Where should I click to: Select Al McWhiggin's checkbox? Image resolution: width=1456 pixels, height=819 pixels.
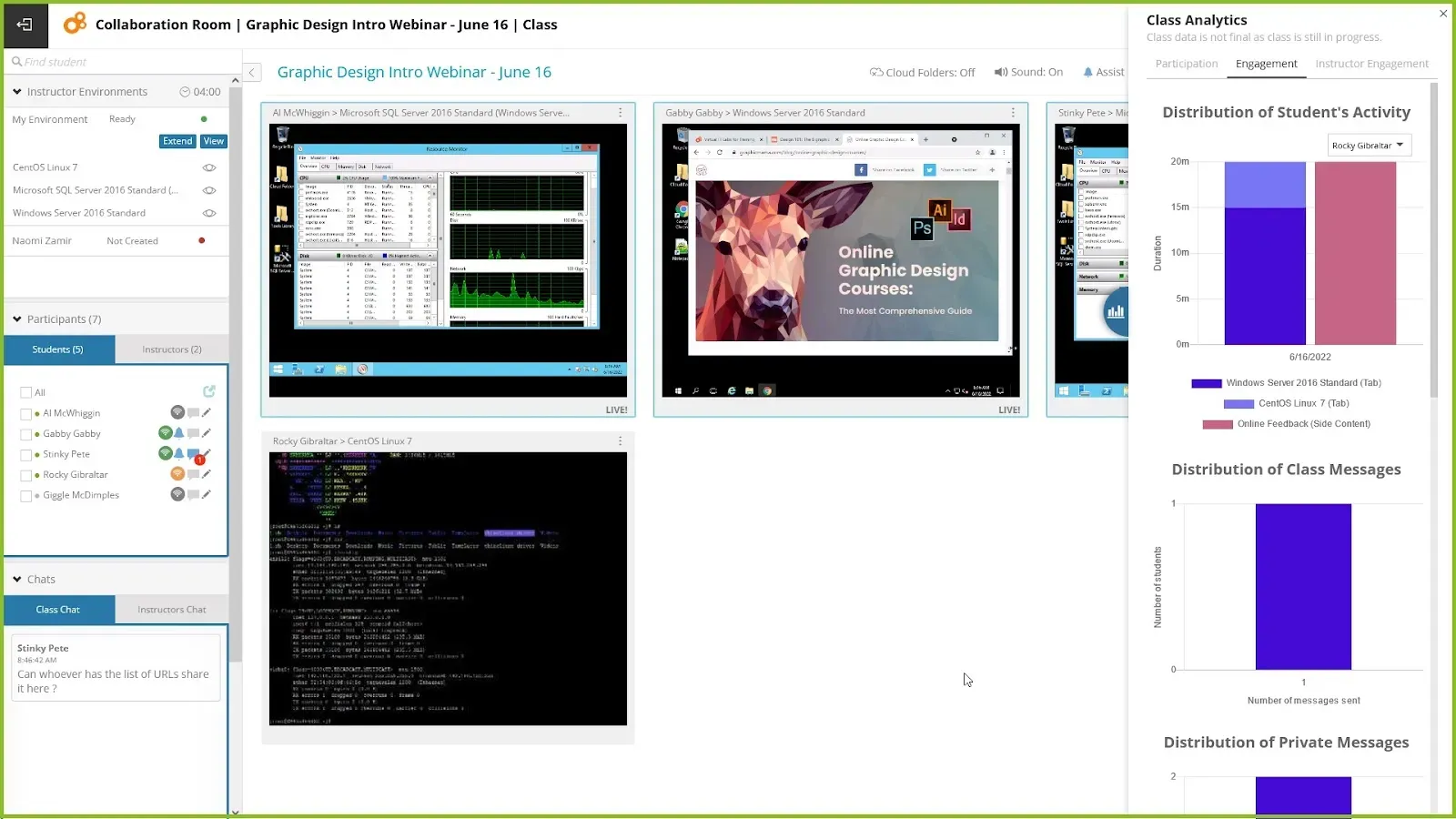[x=25, y=414]
